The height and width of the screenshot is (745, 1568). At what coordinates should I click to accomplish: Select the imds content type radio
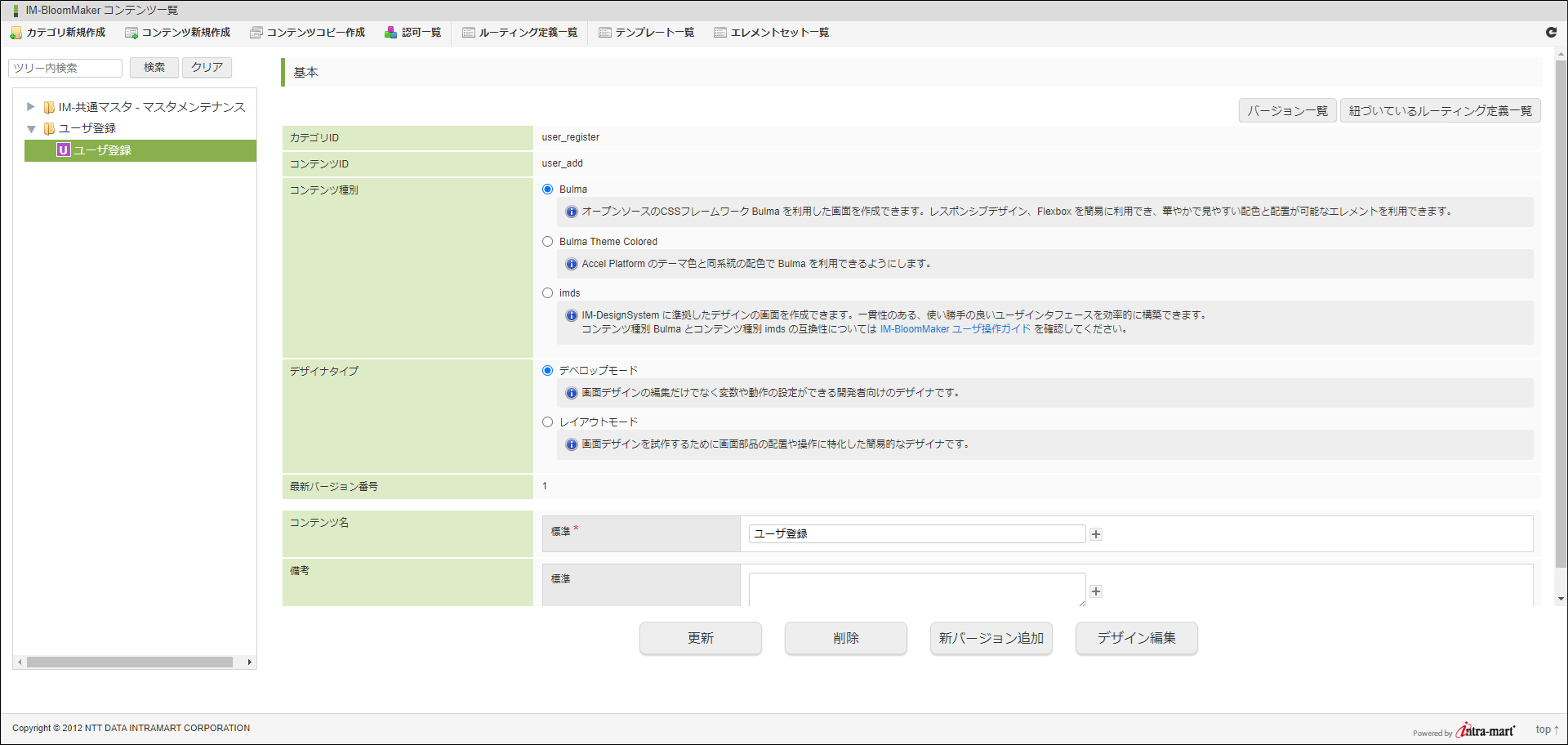click(x=548, y=293)
